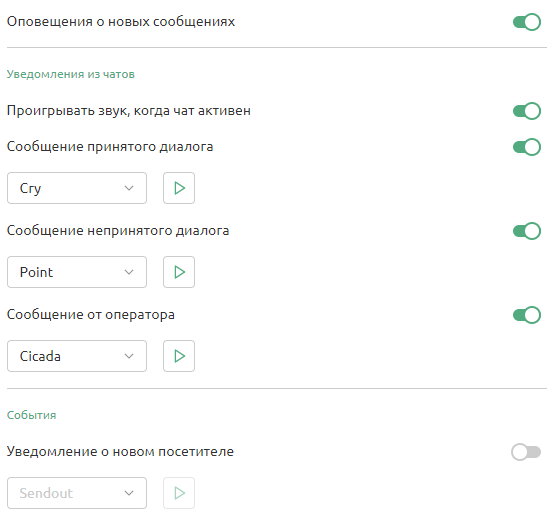Open the Sendout sound dropdown
This screenshot has width=559, height=525.
point(77,493)
